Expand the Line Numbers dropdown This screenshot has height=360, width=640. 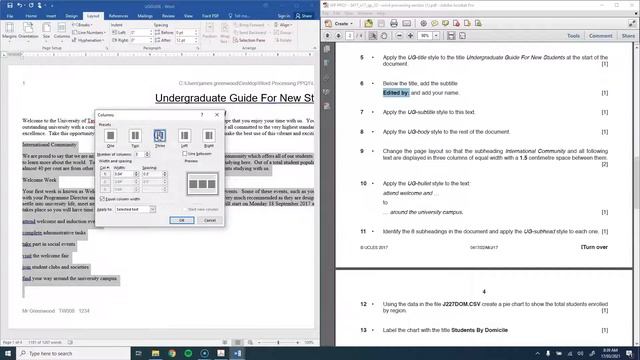[x=89, y=33]
